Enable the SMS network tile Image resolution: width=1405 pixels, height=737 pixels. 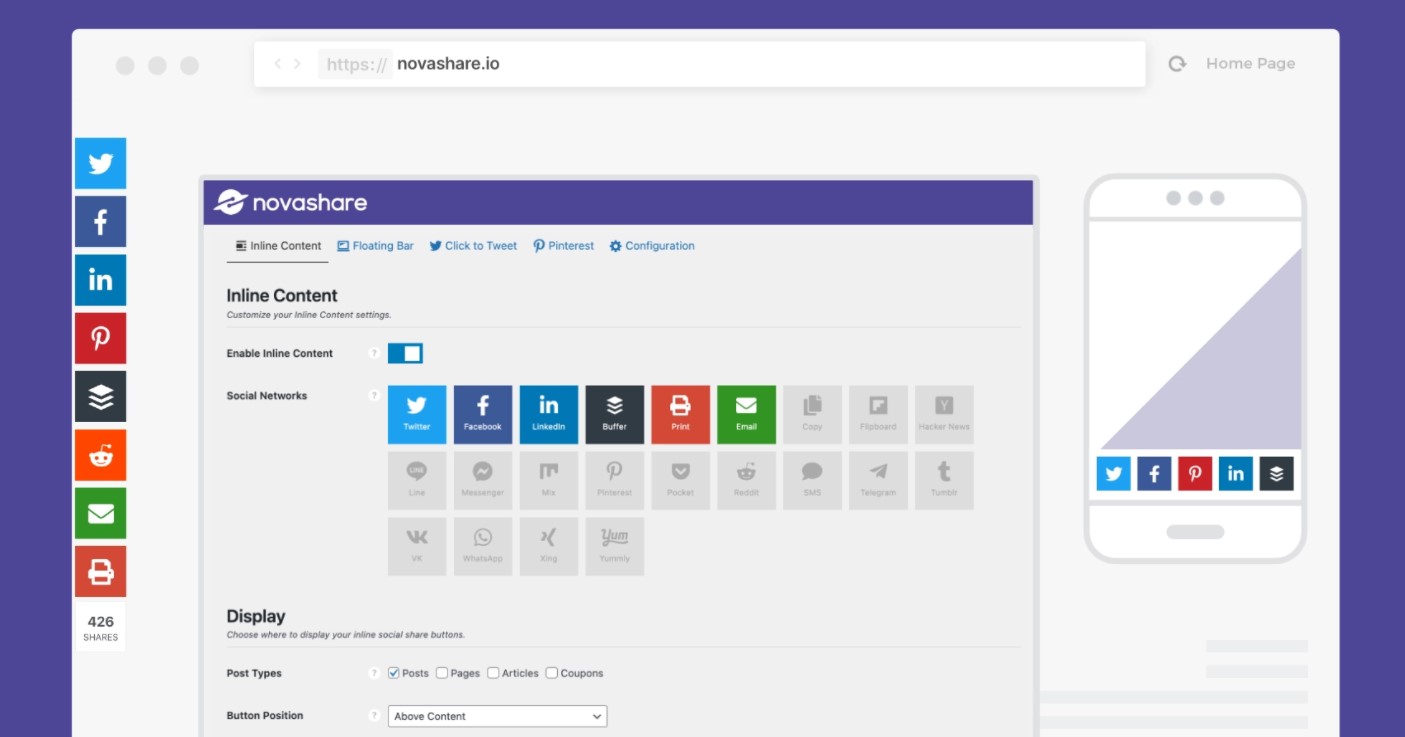tap(812, 480)
